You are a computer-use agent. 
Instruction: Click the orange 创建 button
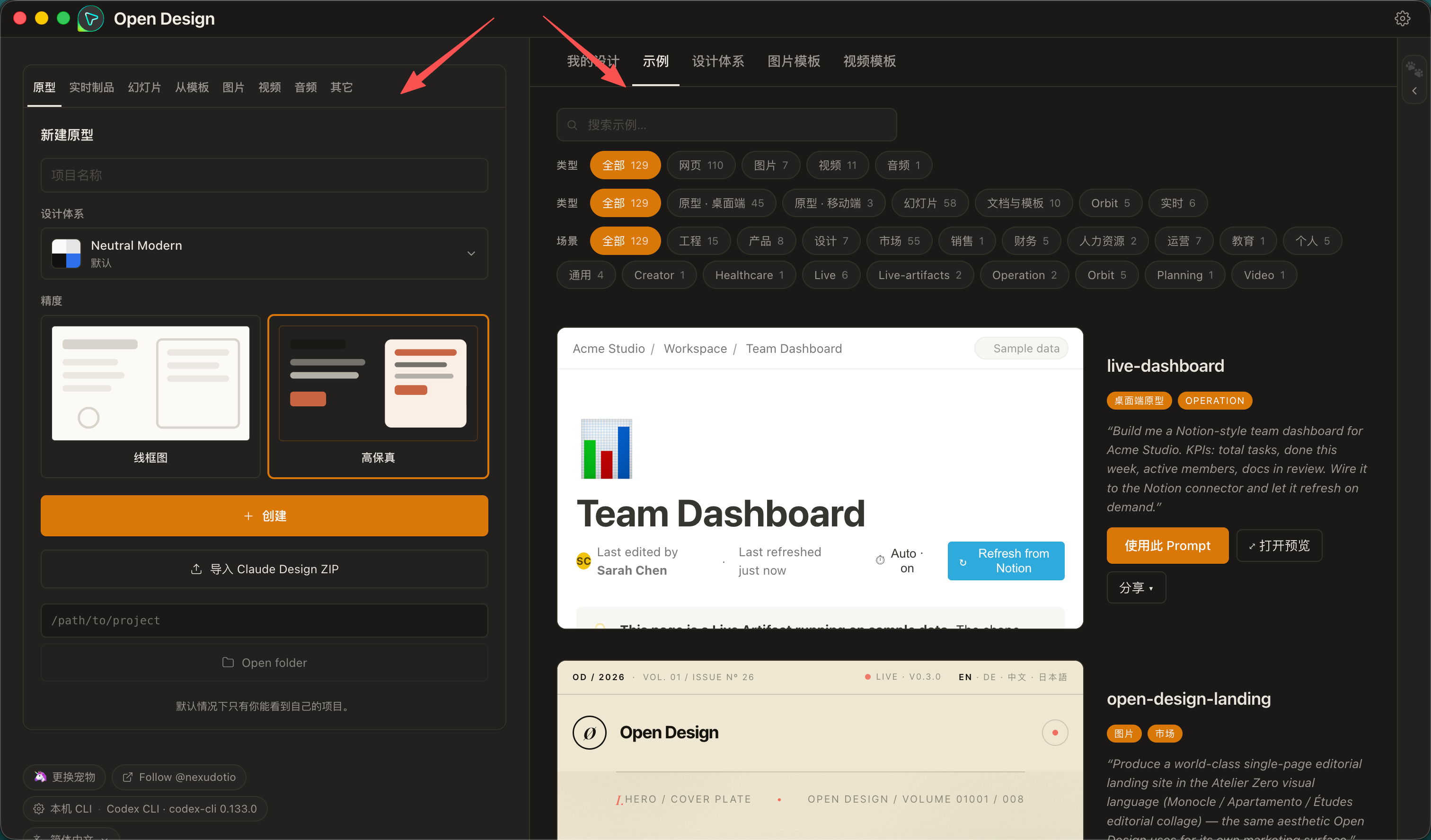point(264,516)
